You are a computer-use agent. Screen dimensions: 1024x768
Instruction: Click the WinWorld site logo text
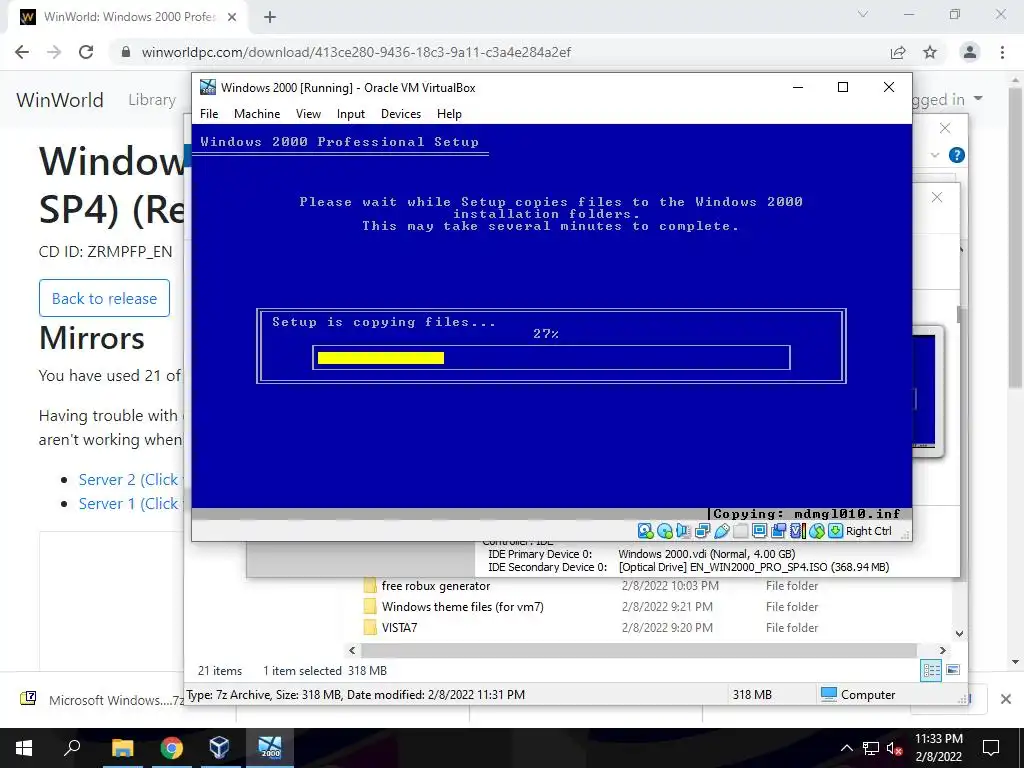60,100
